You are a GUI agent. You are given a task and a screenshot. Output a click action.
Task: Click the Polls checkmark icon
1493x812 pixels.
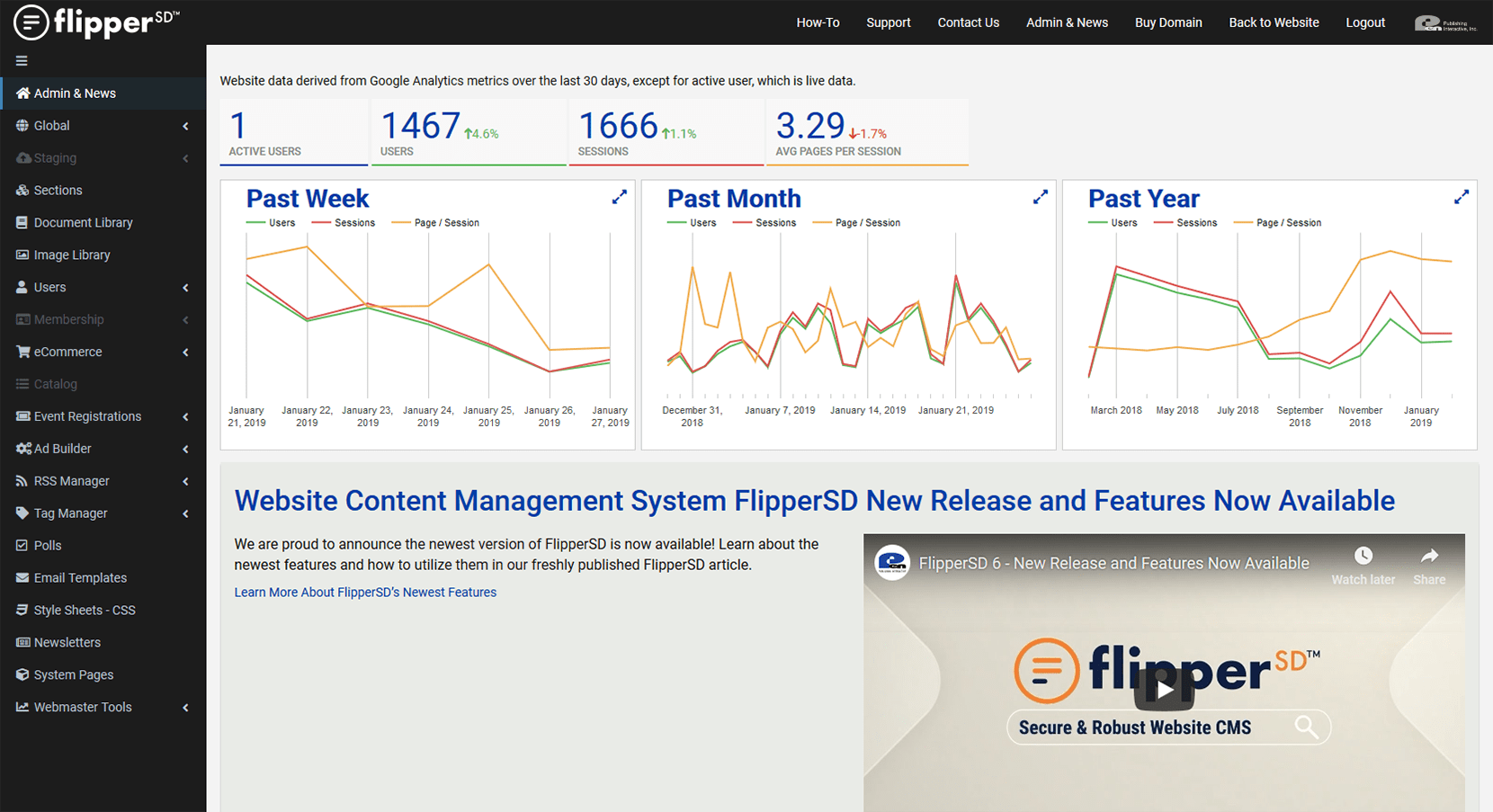22,546
